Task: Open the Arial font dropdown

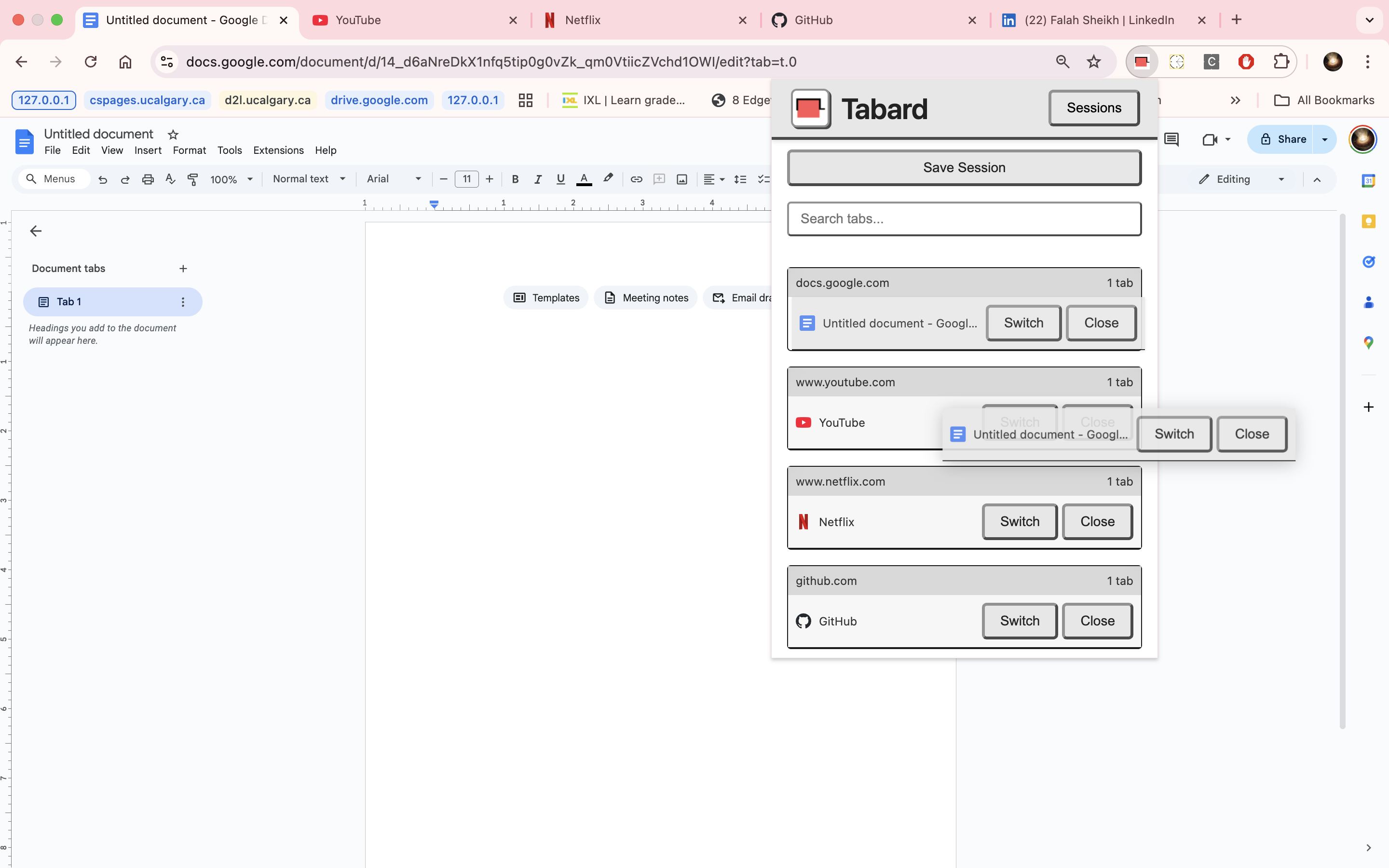Action: [x=394, y=179]
